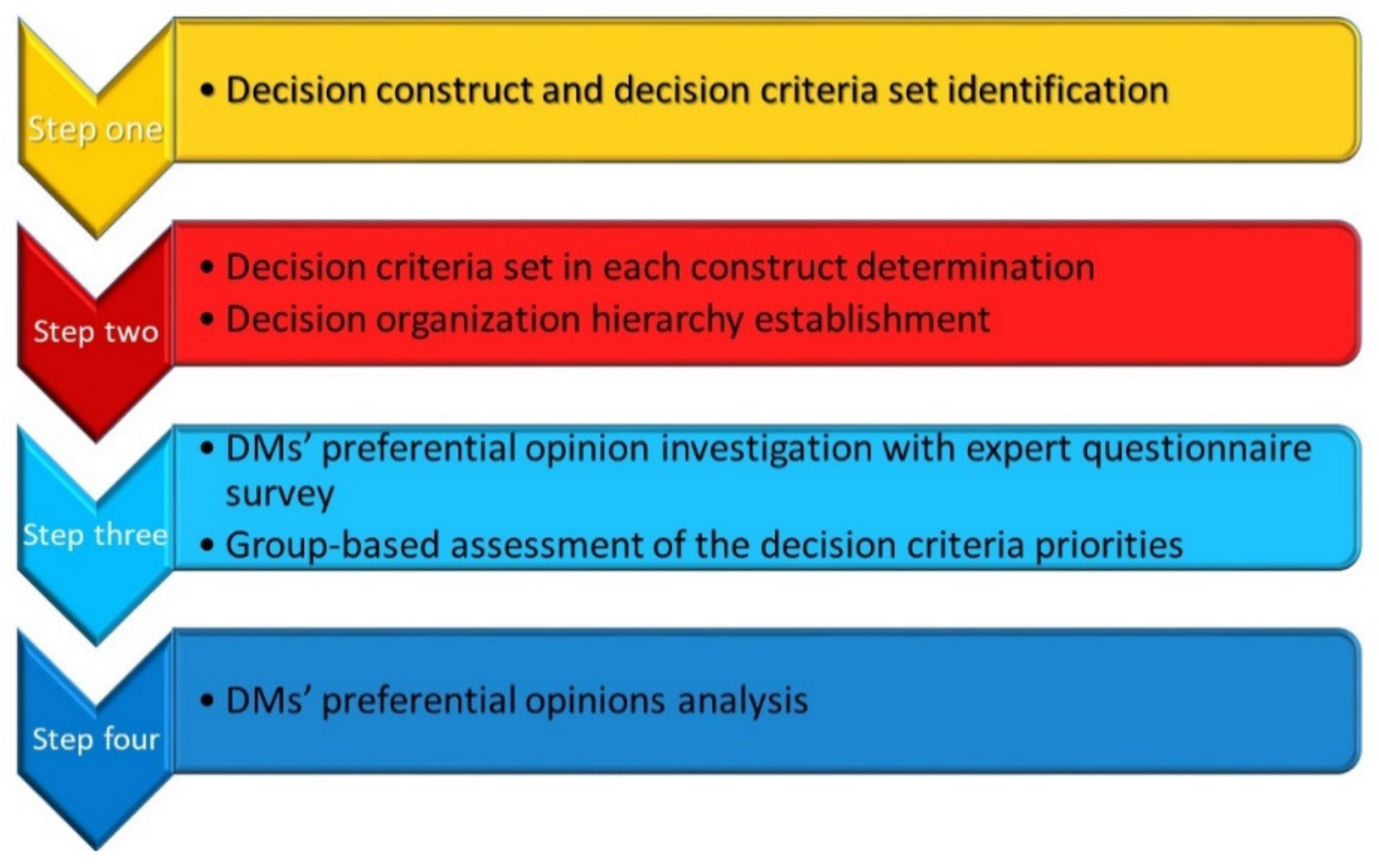1379x868 pixels.
Task: Click the bullet before 'Group-based assessment'
Action: (x=208, y=546)
